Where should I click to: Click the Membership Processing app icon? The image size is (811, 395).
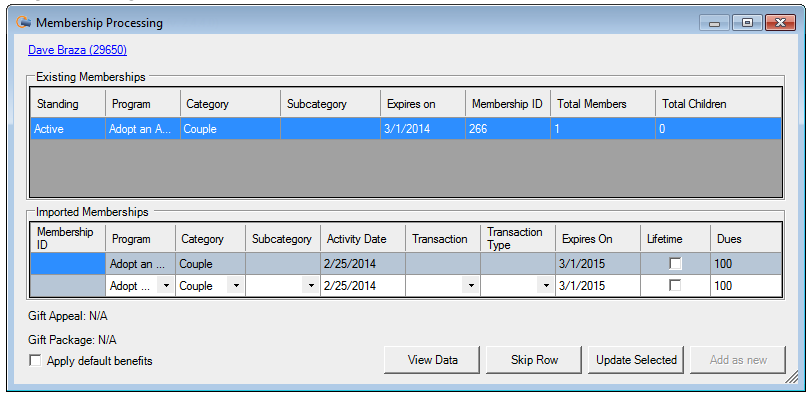click(x=23, y=23)
